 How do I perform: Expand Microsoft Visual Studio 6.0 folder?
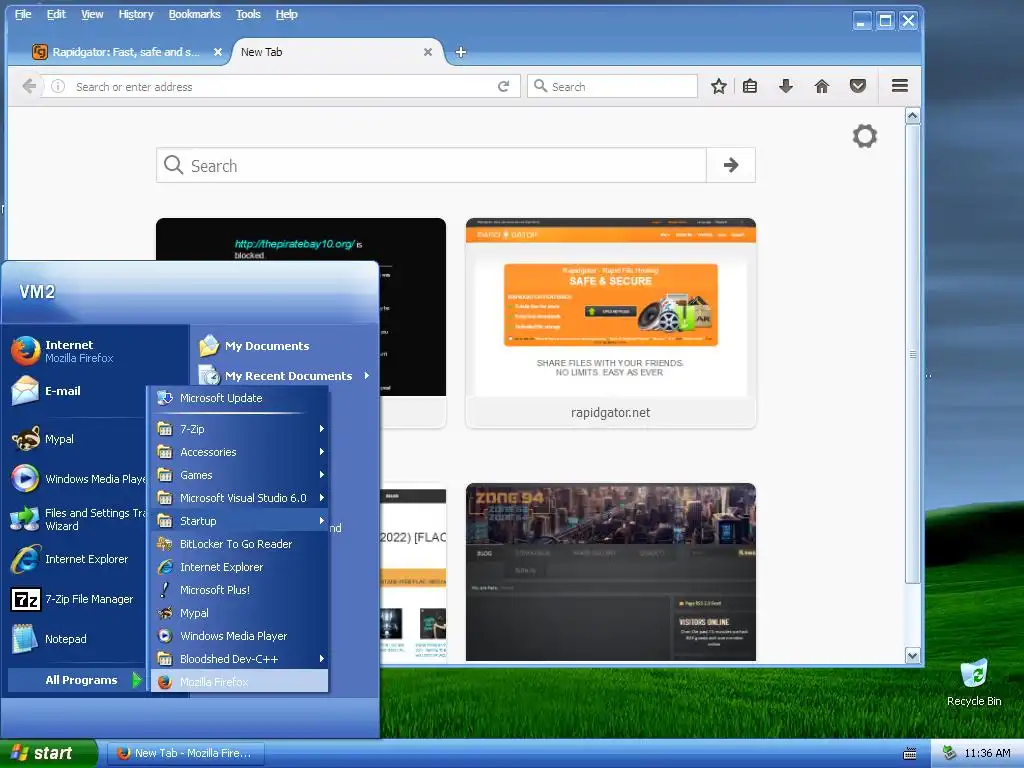(x=239, y=498)
